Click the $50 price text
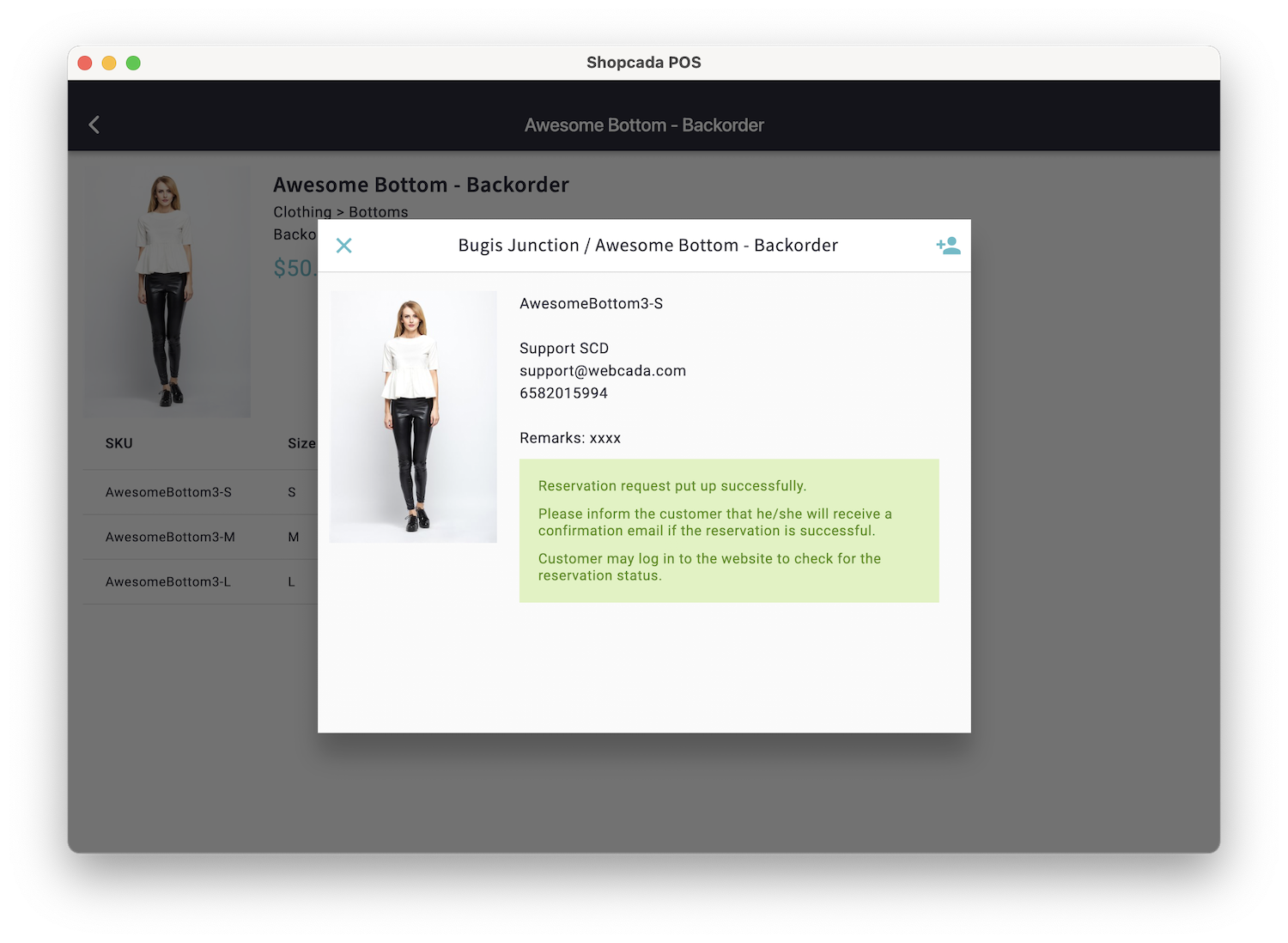Viewport: 1288px width, 943px height. (x=295, y=268)
